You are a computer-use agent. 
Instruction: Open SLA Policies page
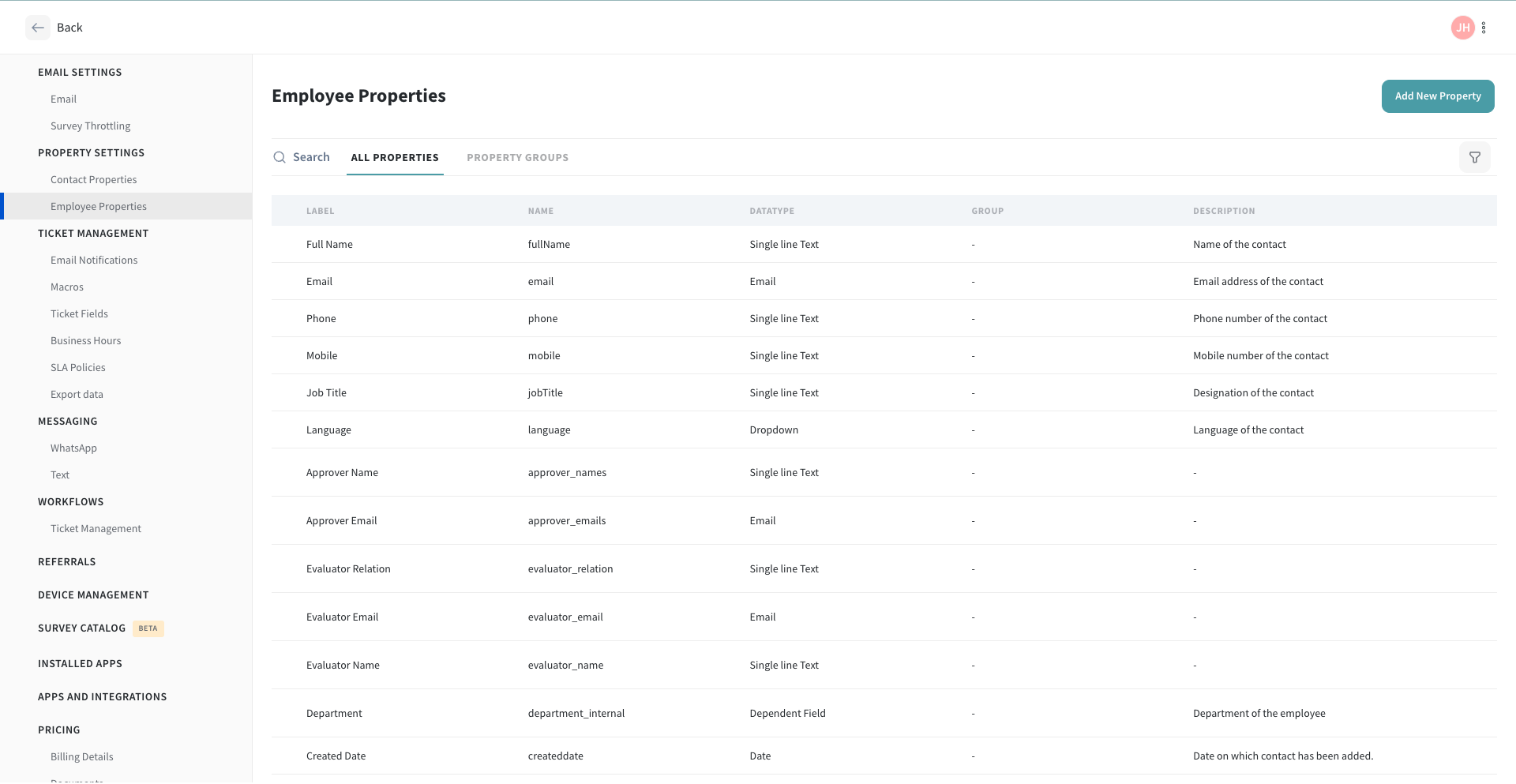pyautogui.click(x=77, y=368)
